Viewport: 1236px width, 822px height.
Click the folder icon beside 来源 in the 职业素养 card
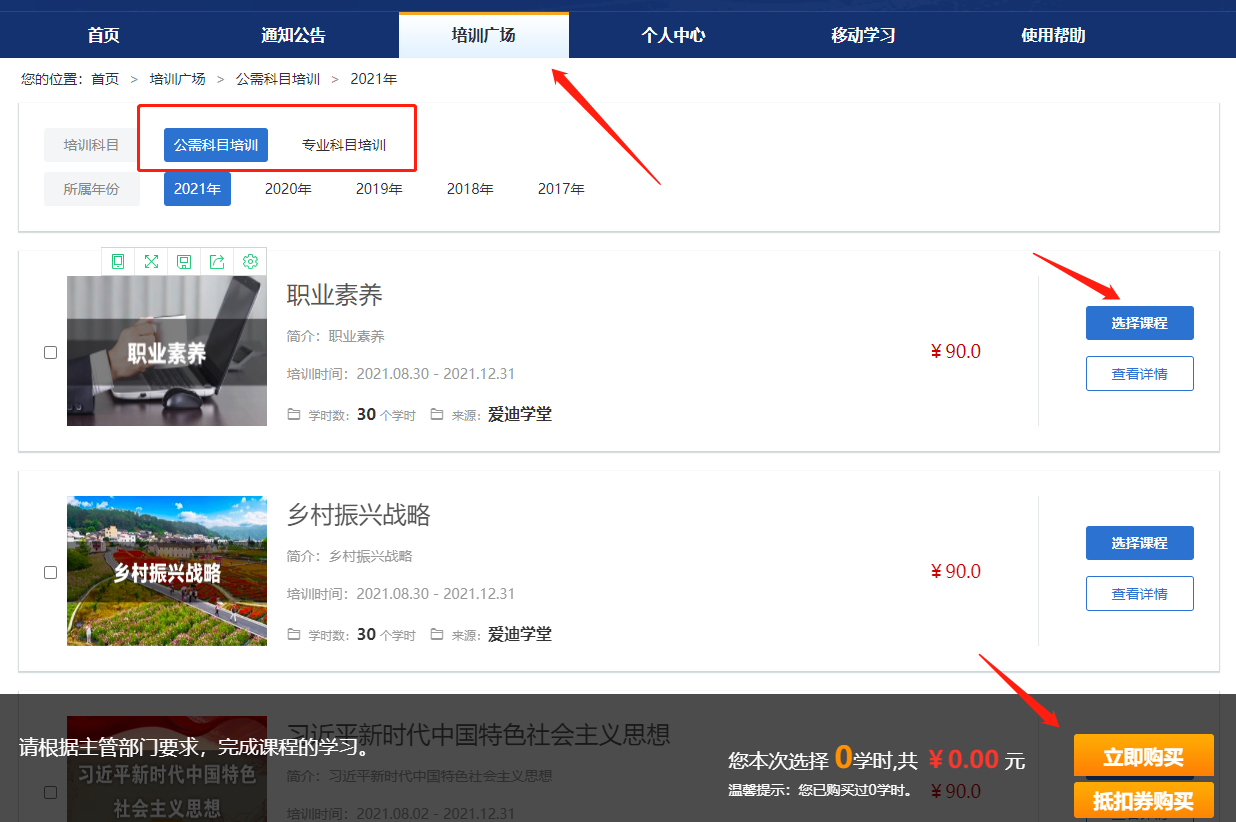tap(437, 414)
